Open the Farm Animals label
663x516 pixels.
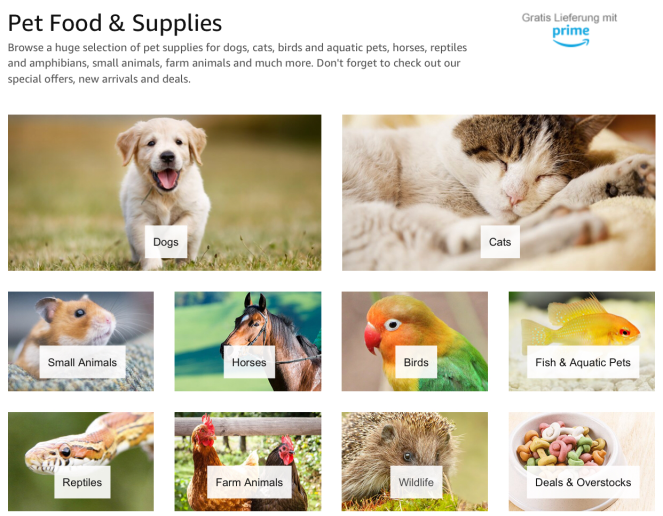pyautogui.click(x=249, y=482)
